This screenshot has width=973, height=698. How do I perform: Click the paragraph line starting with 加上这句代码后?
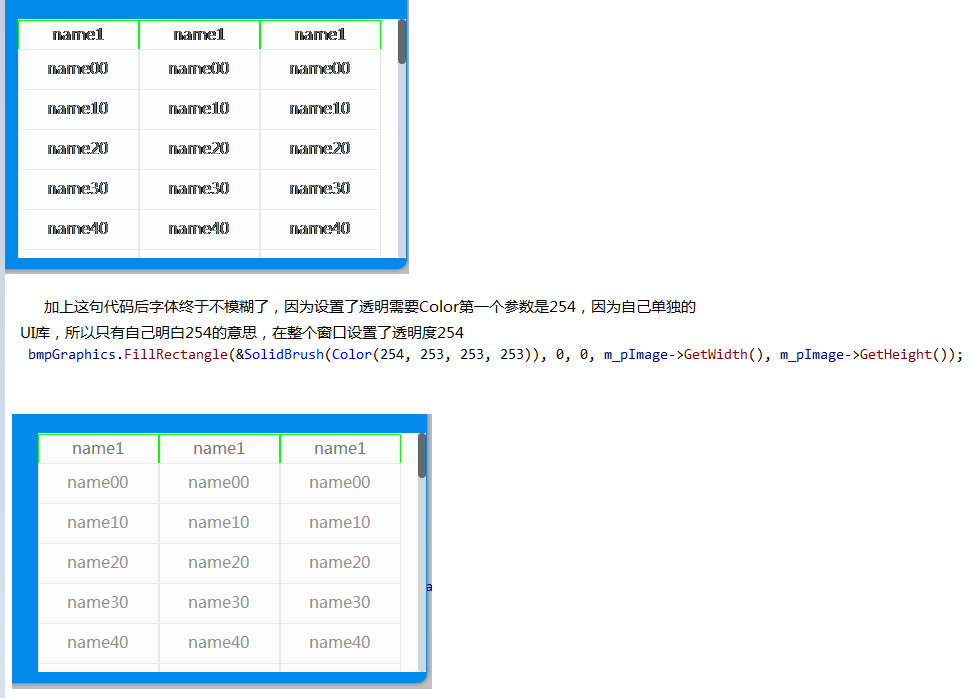pos(370,307)
